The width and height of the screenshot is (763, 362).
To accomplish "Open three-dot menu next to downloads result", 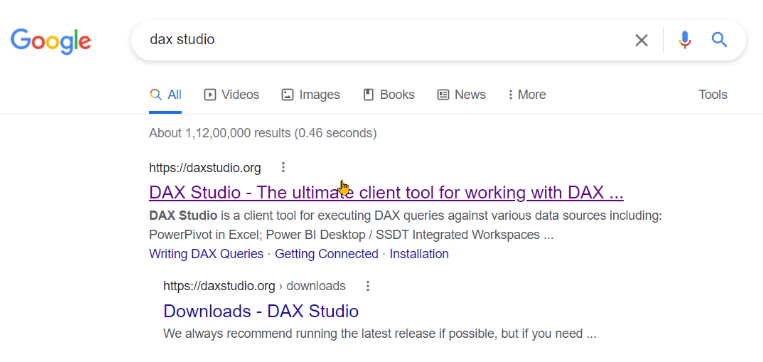I will point(368,286).
